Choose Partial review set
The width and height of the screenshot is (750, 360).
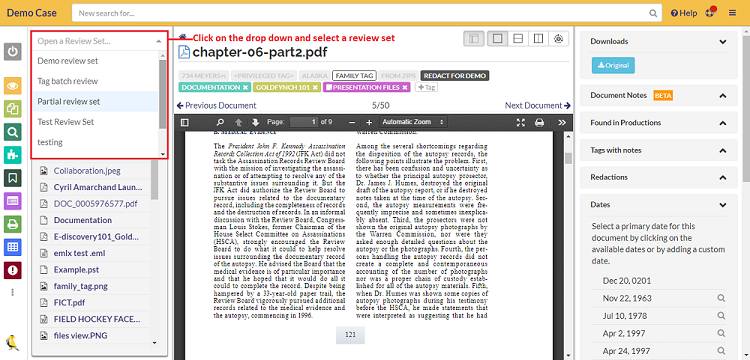(95, 101)
